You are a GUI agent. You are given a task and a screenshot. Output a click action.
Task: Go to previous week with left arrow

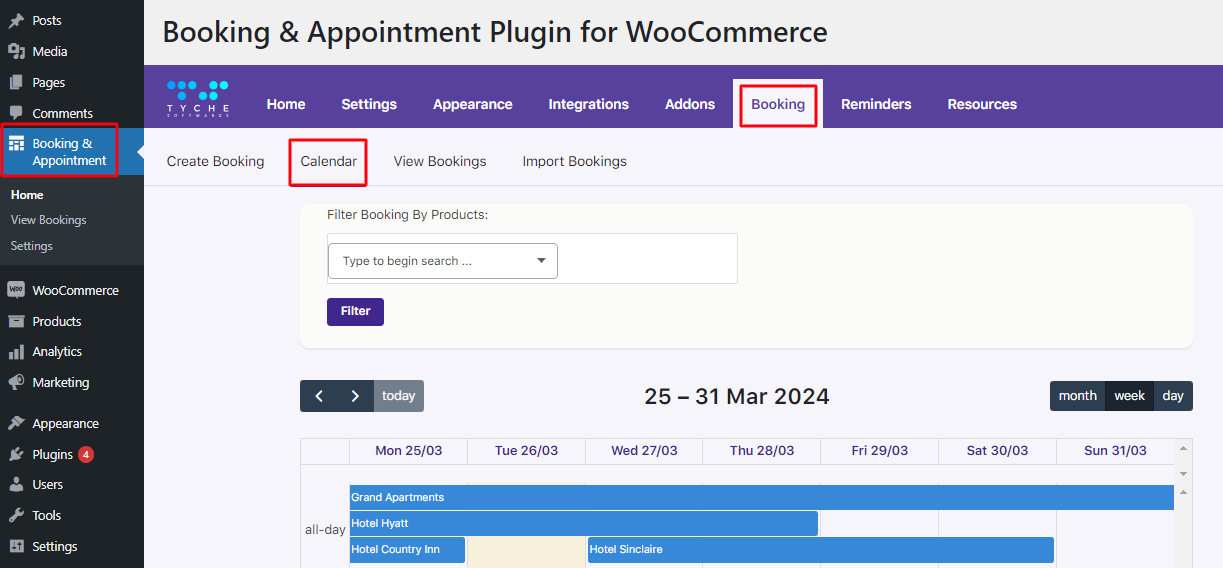(x=319, y=396)
